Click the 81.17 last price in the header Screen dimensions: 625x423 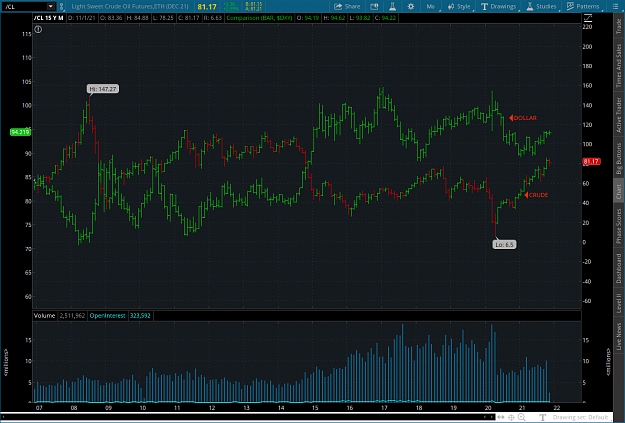click(x=207, y=7)
